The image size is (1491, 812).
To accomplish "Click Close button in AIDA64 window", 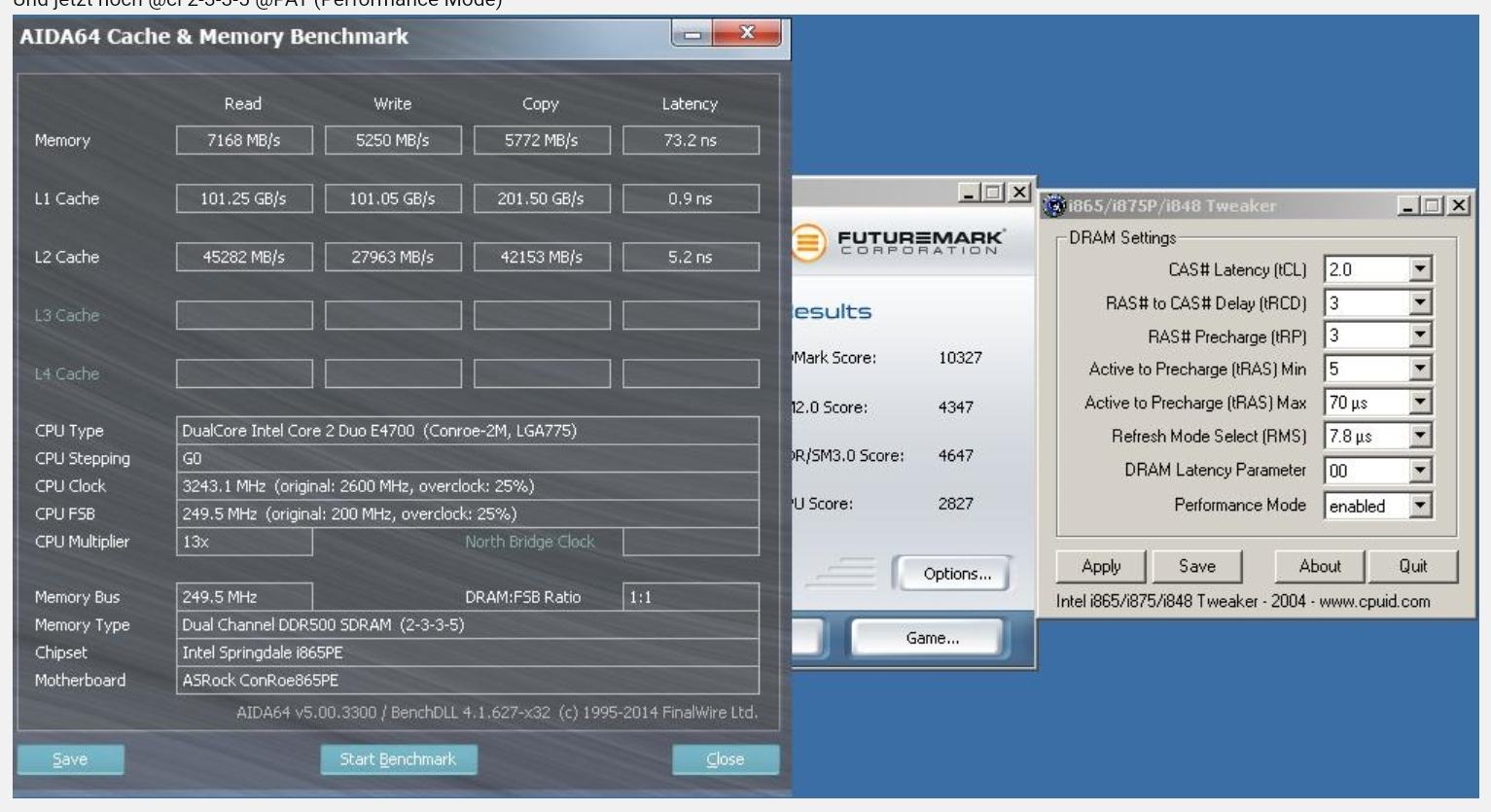I will [726, 759].
